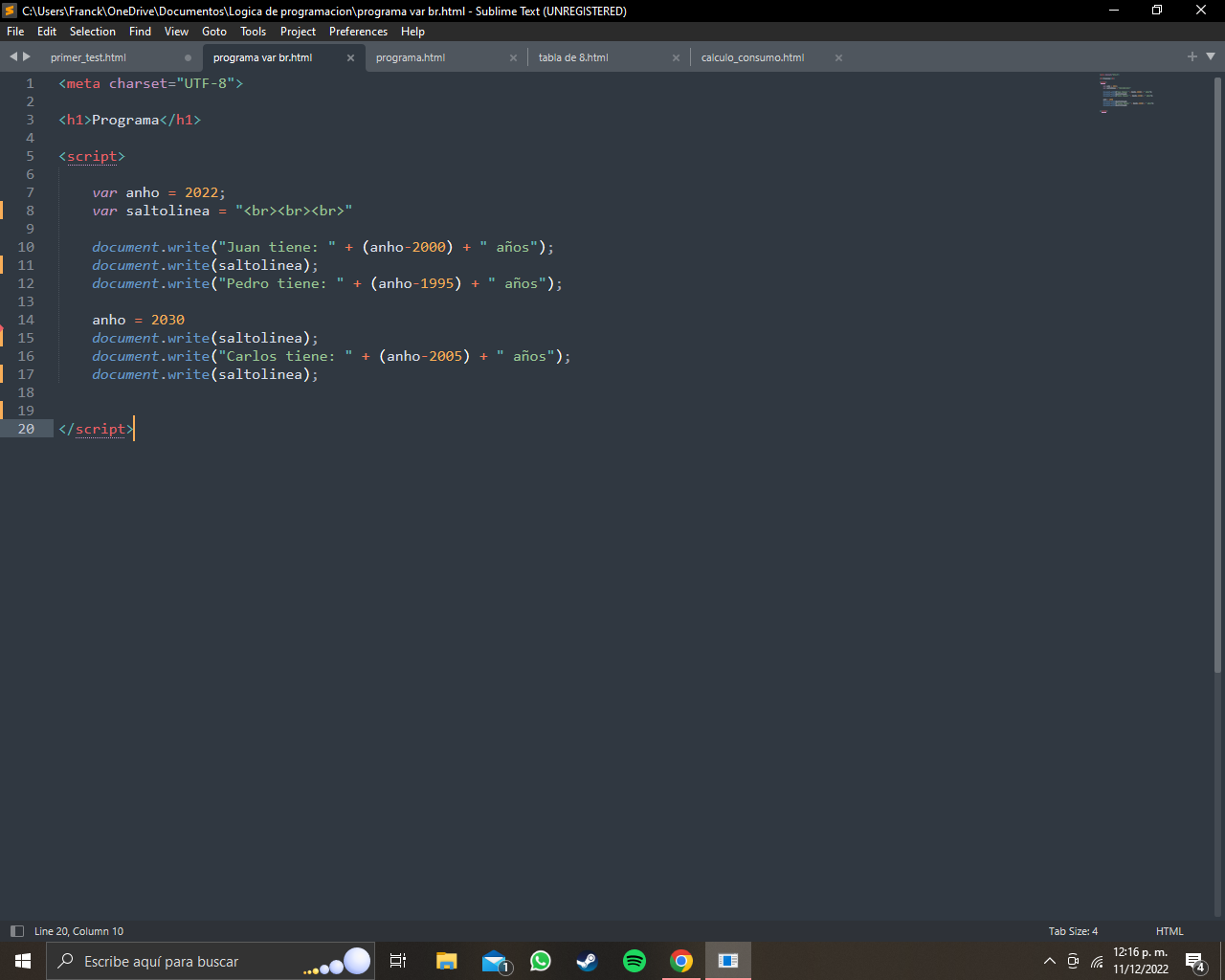Add a new tab with plus icon
This screenshot has width=1225, height=980.
point(1192,56)
